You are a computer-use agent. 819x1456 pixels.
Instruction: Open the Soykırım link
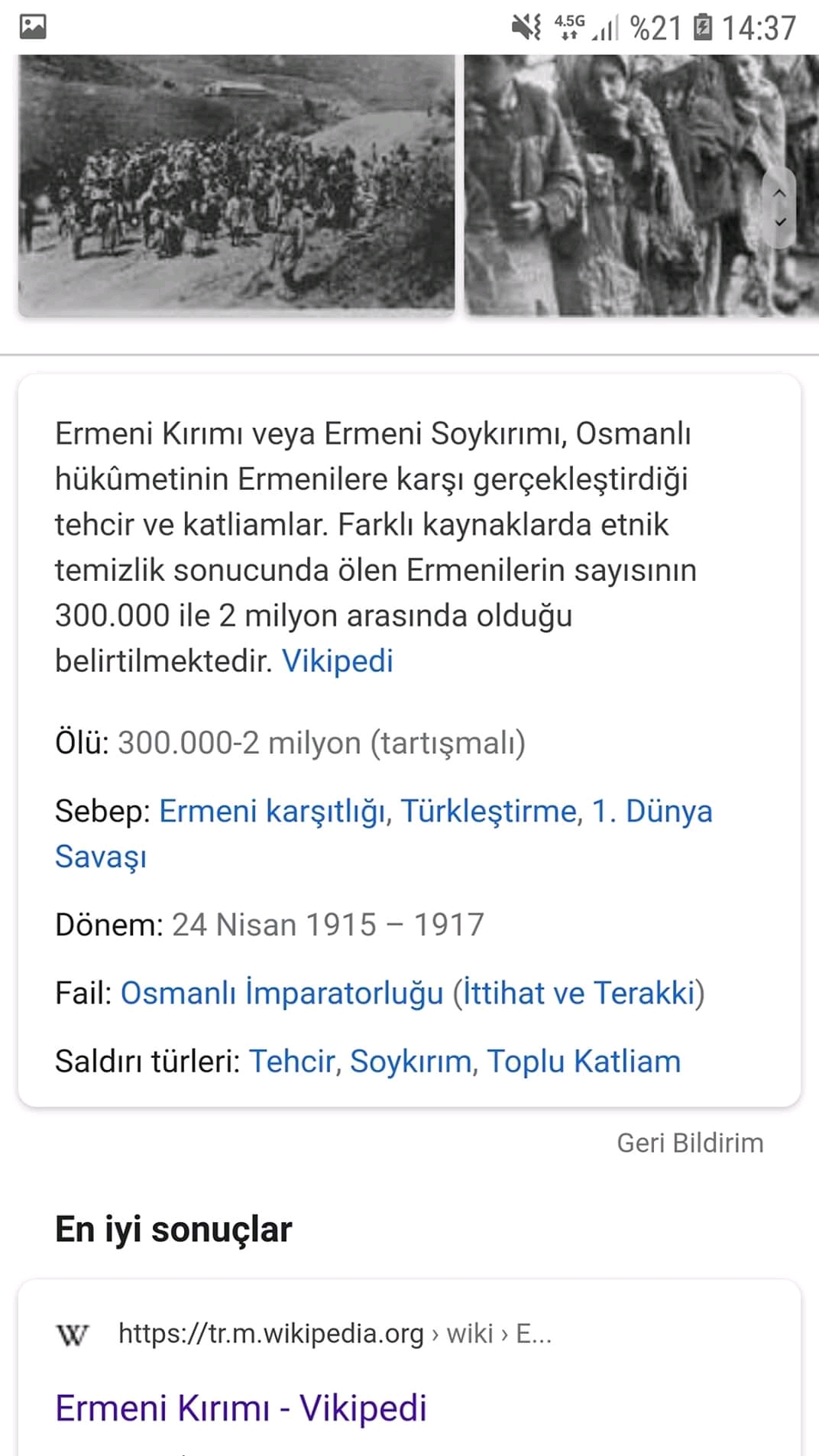click(410, 1062)
